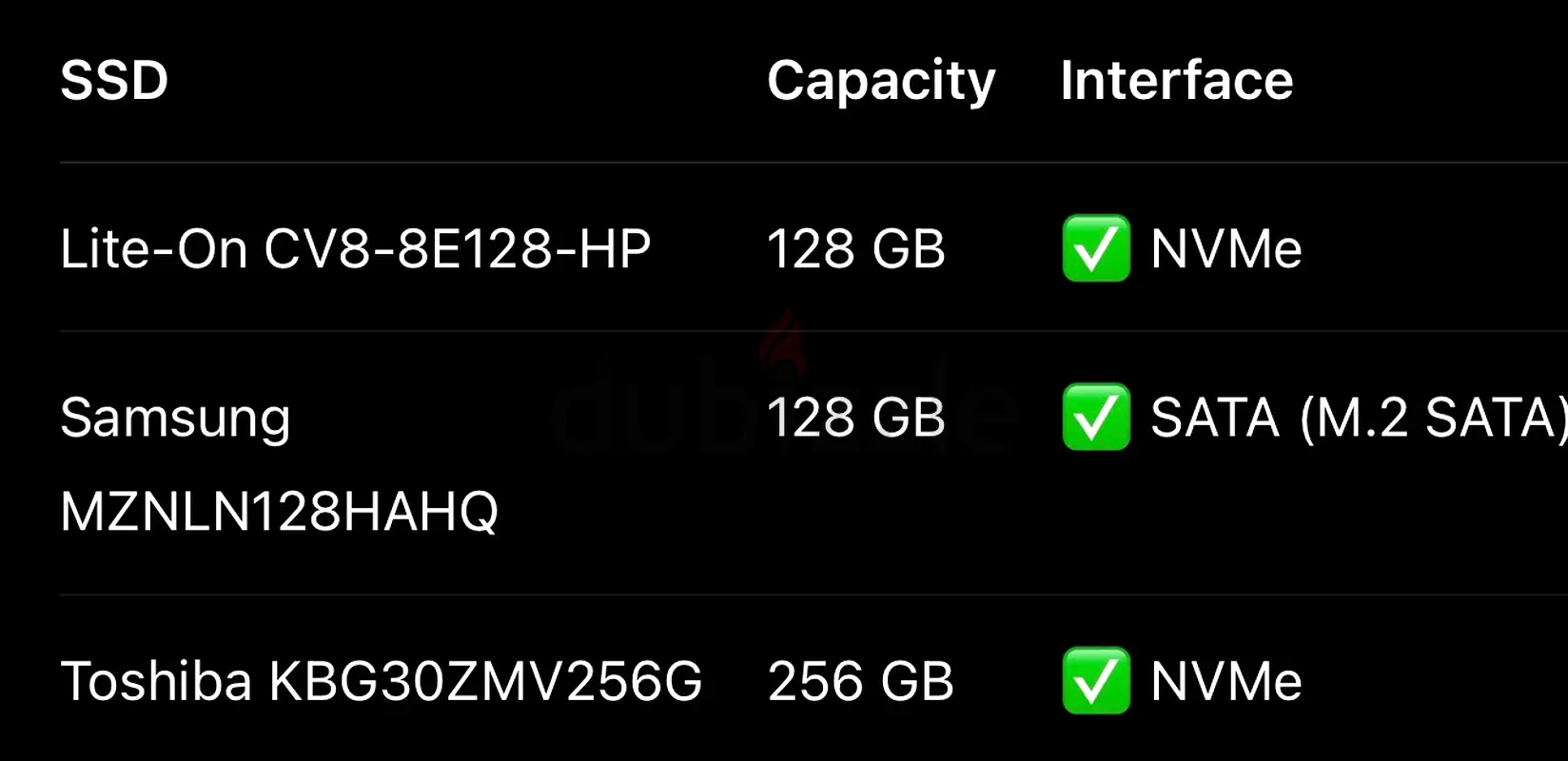Select the Capacity column header
This screenshot has height=761, width=1568.
coord(881,82)
